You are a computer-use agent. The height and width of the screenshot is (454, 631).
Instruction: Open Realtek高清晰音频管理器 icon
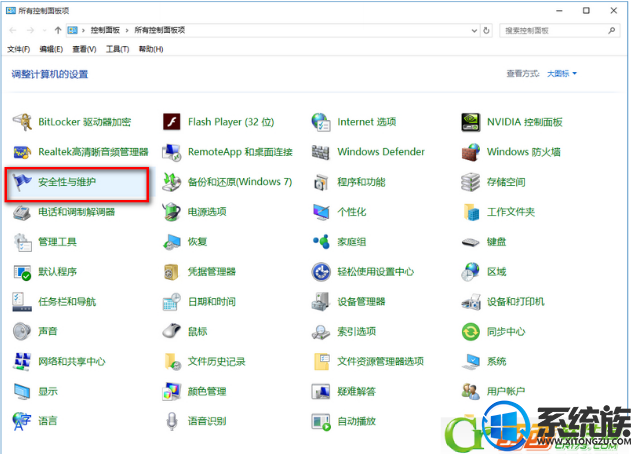23,152
